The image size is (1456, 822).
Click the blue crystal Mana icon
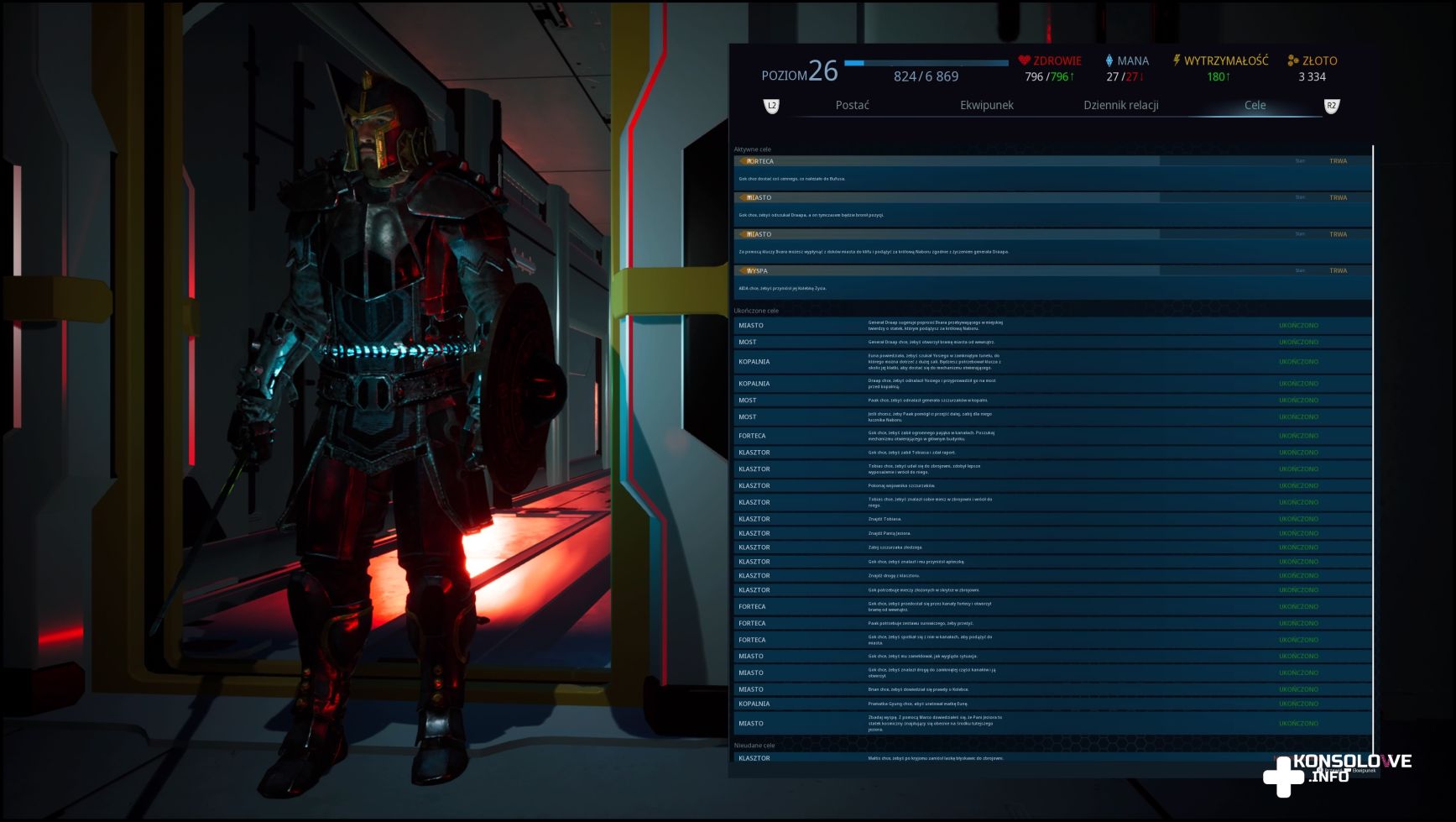1109,60
